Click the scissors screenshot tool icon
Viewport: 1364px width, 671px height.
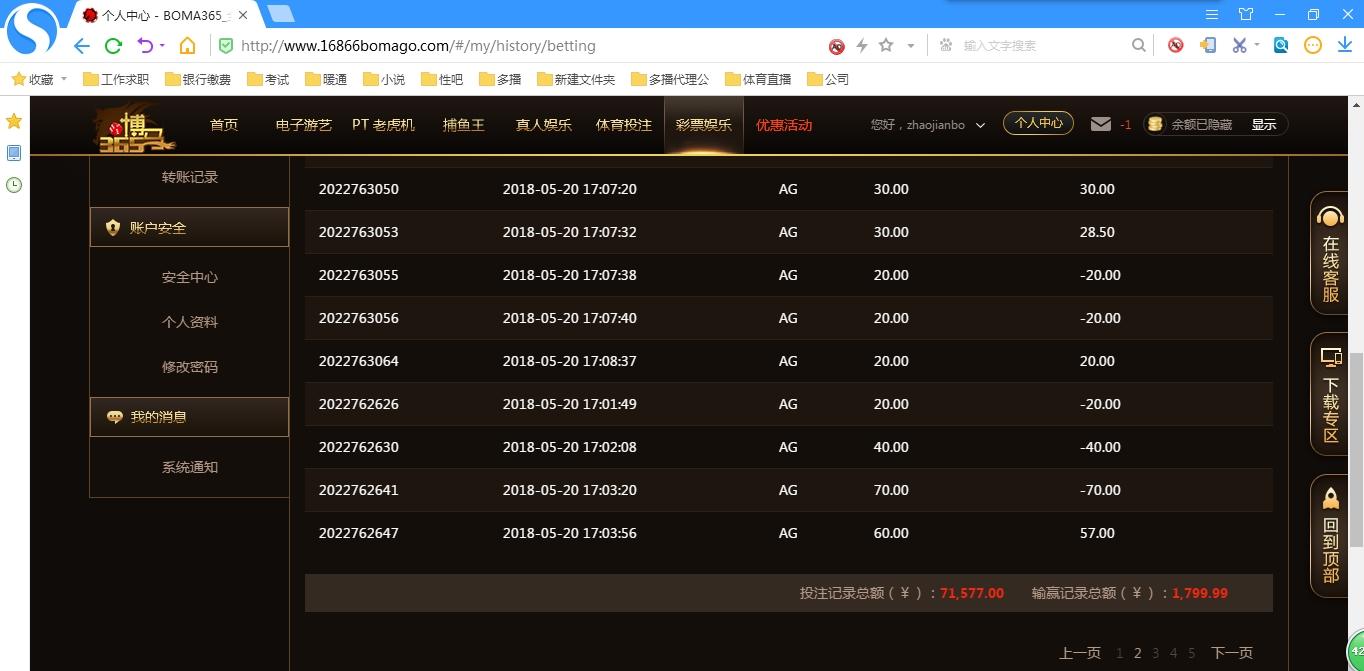(1239, 45)
